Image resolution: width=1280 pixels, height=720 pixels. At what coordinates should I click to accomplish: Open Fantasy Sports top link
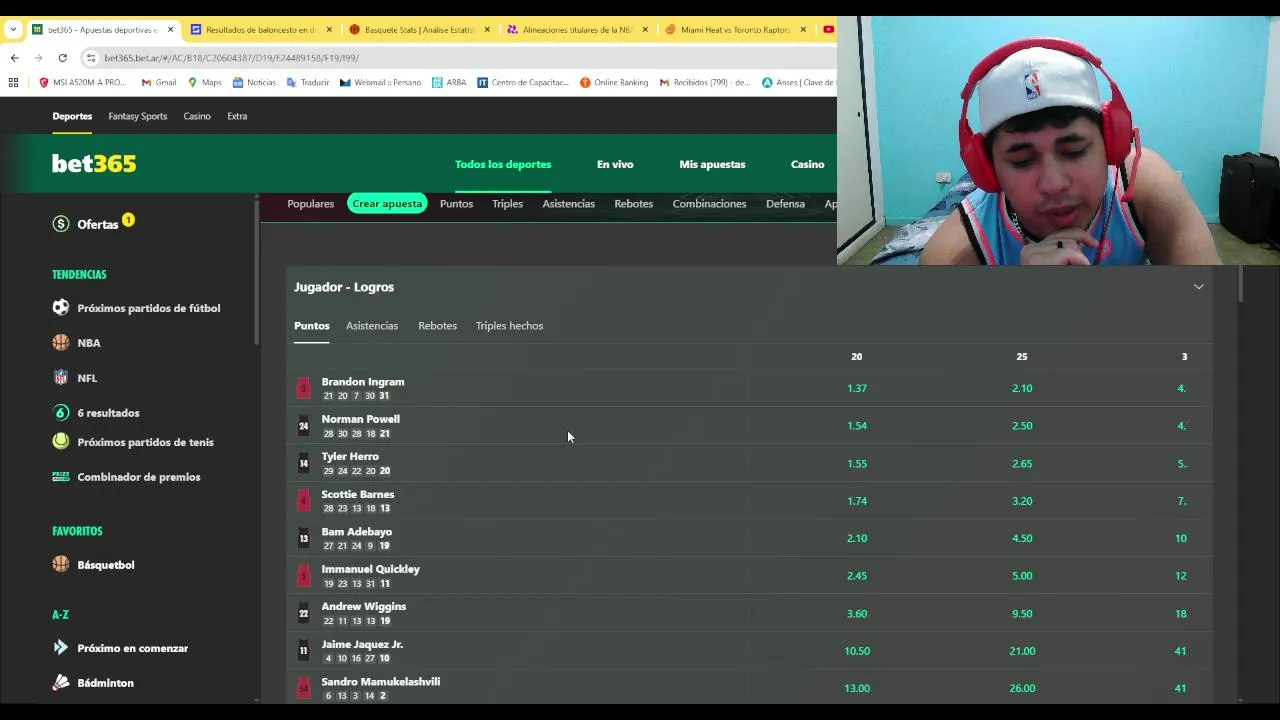click(138, 116)
